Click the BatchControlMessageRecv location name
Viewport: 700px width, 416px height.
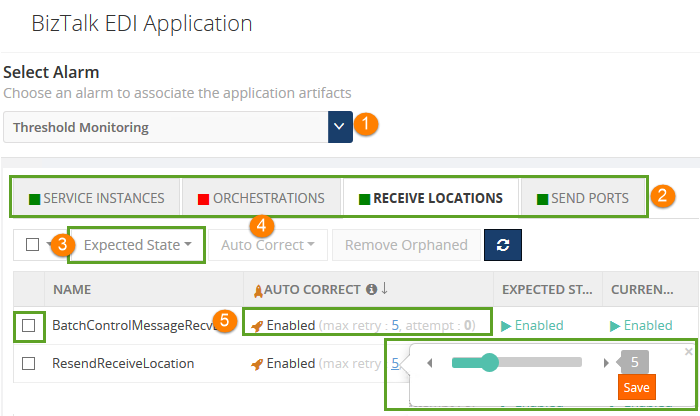(134, 325)
